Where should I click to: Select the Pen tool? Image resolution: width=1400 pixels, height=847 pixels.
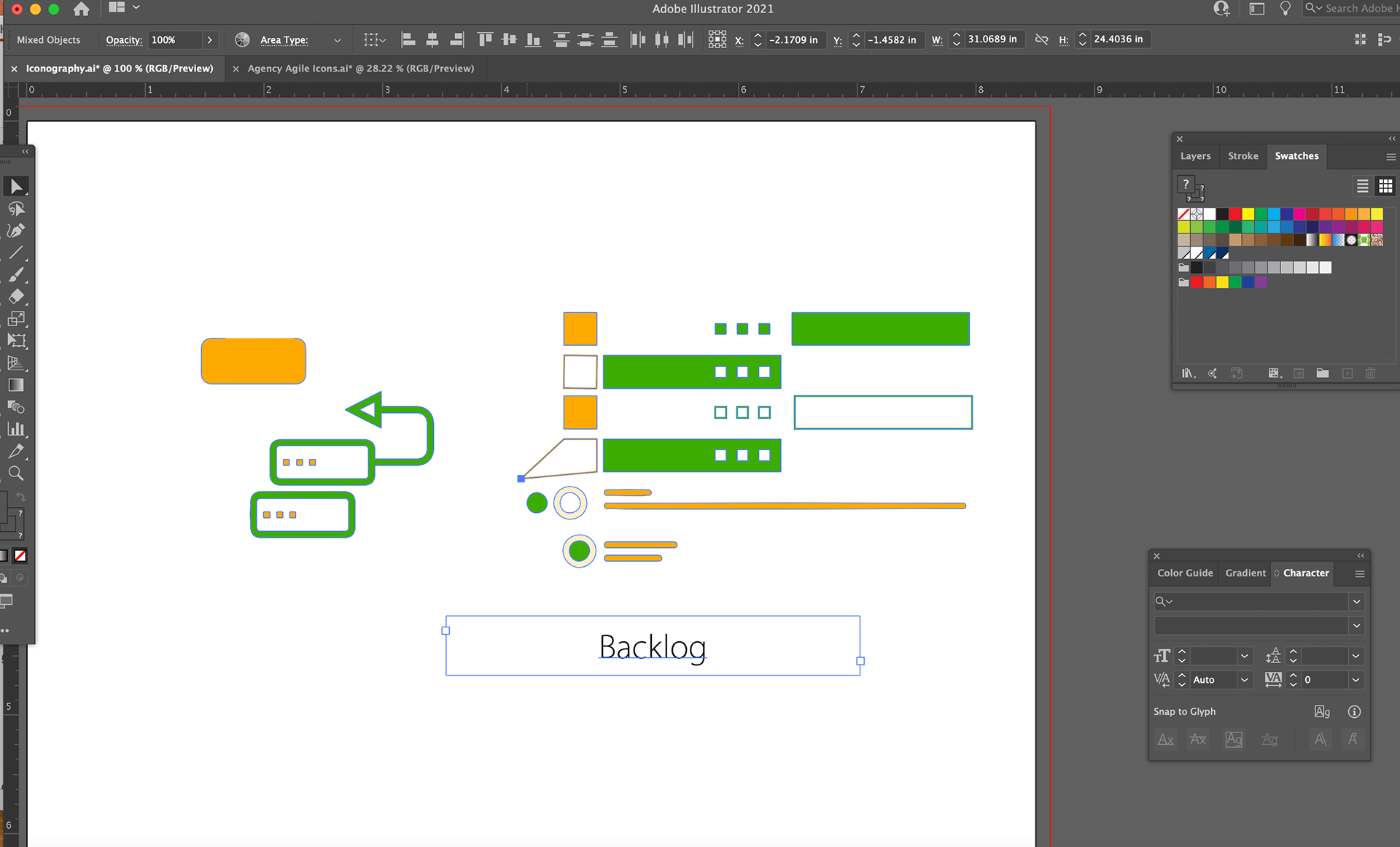[16, 231]
